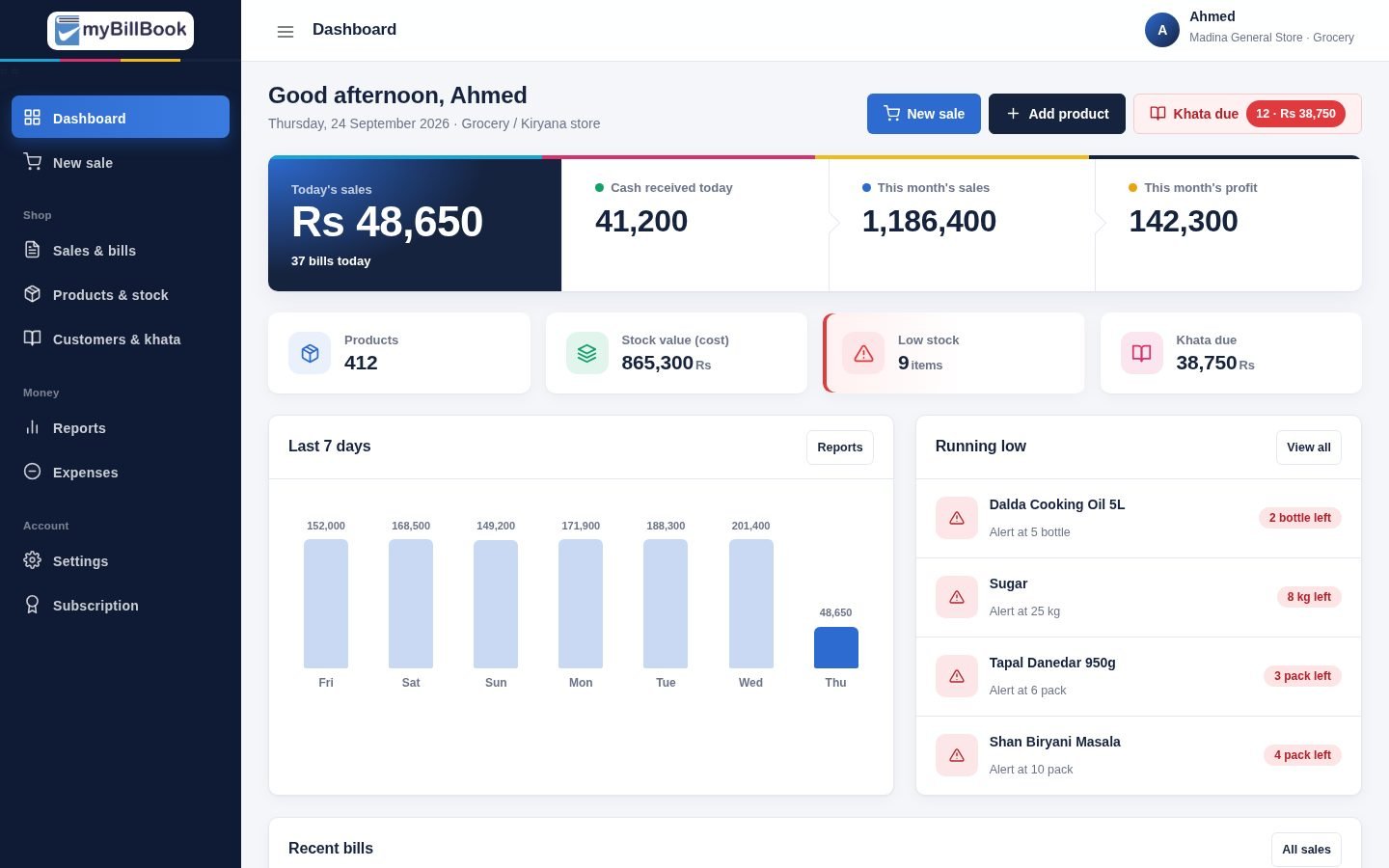
Task: Click View all in Running low
Action: (x=1309, y=448)
